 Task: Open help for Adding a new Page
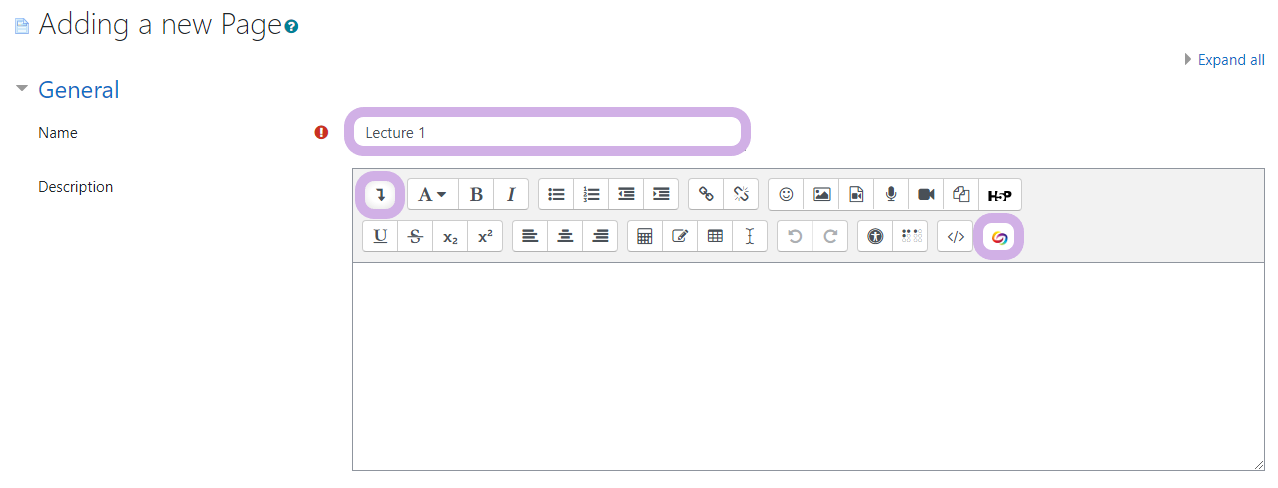tap(291, 27)
